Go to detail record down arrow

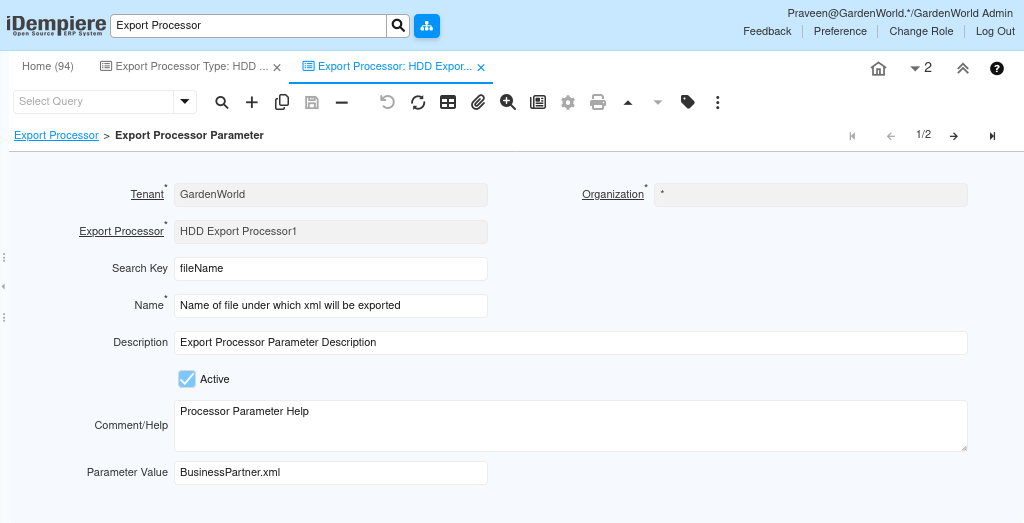pos(658,102)
